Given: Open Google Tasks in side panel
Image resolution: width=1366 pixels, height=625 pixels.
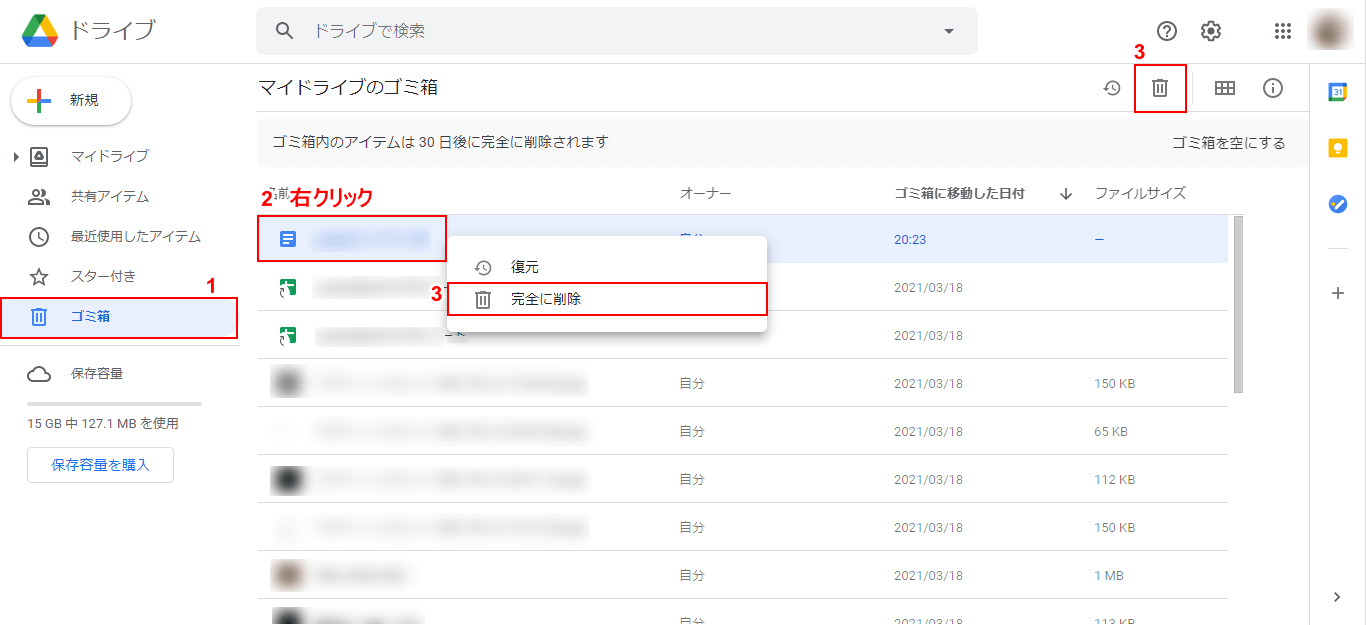Looking at the screenshot, I should [1337, 203].
